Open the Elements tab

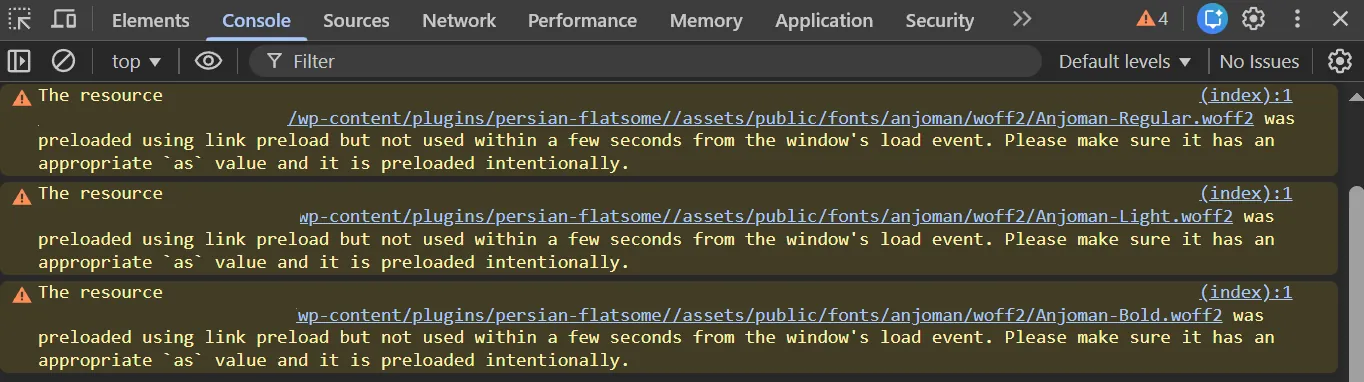pos(150,20)
